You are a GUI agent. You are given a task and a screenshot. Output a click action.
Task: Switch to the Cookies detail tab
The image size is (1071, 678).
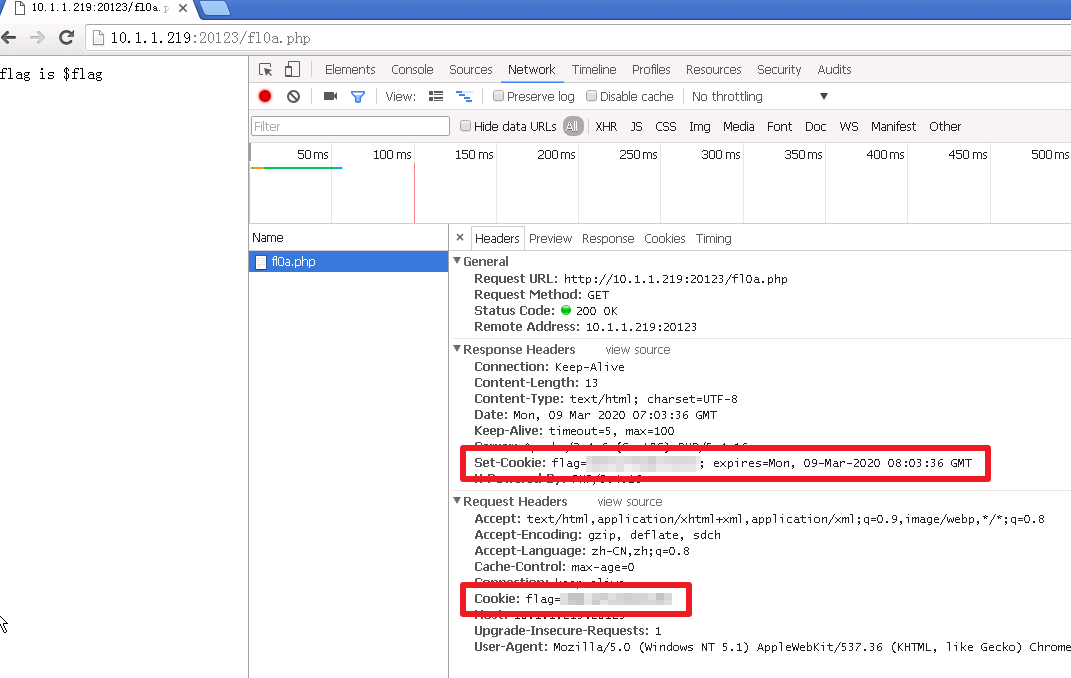665,238
